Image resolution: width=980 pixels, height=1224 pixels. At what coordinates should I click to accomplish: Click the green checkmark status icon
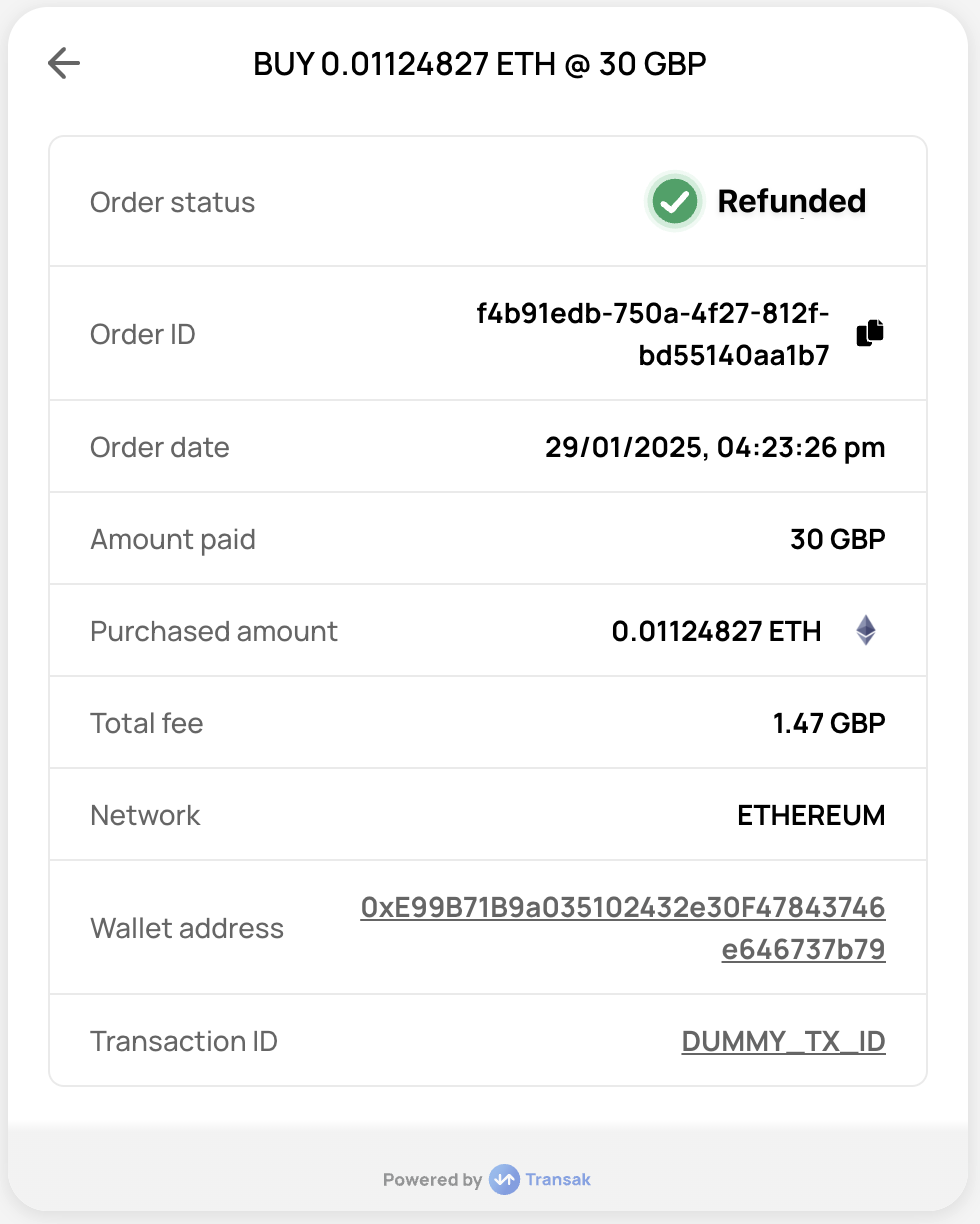coord(675,202)
